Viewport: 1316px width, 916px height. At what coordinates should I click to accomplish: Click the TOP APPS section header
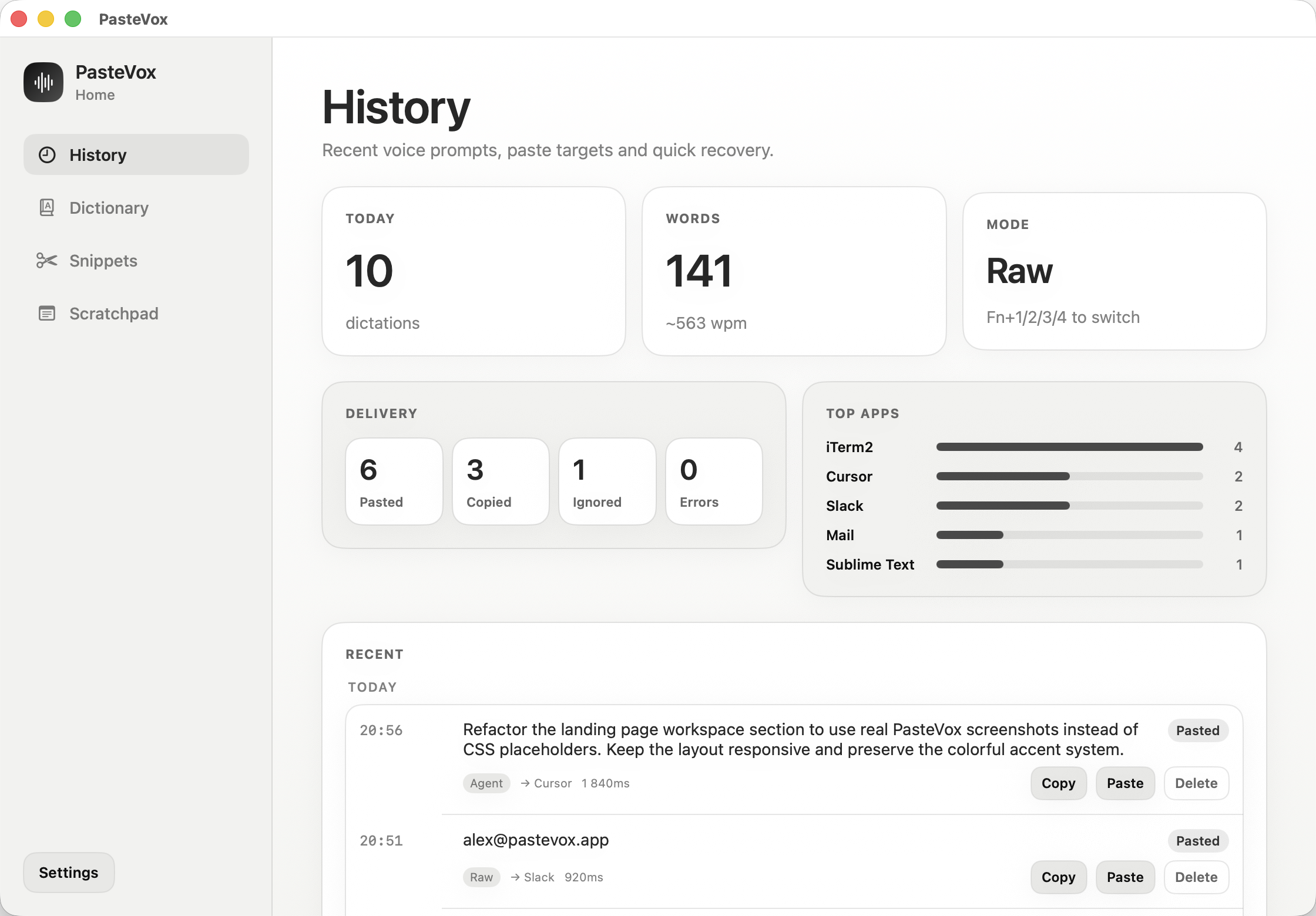862,413
